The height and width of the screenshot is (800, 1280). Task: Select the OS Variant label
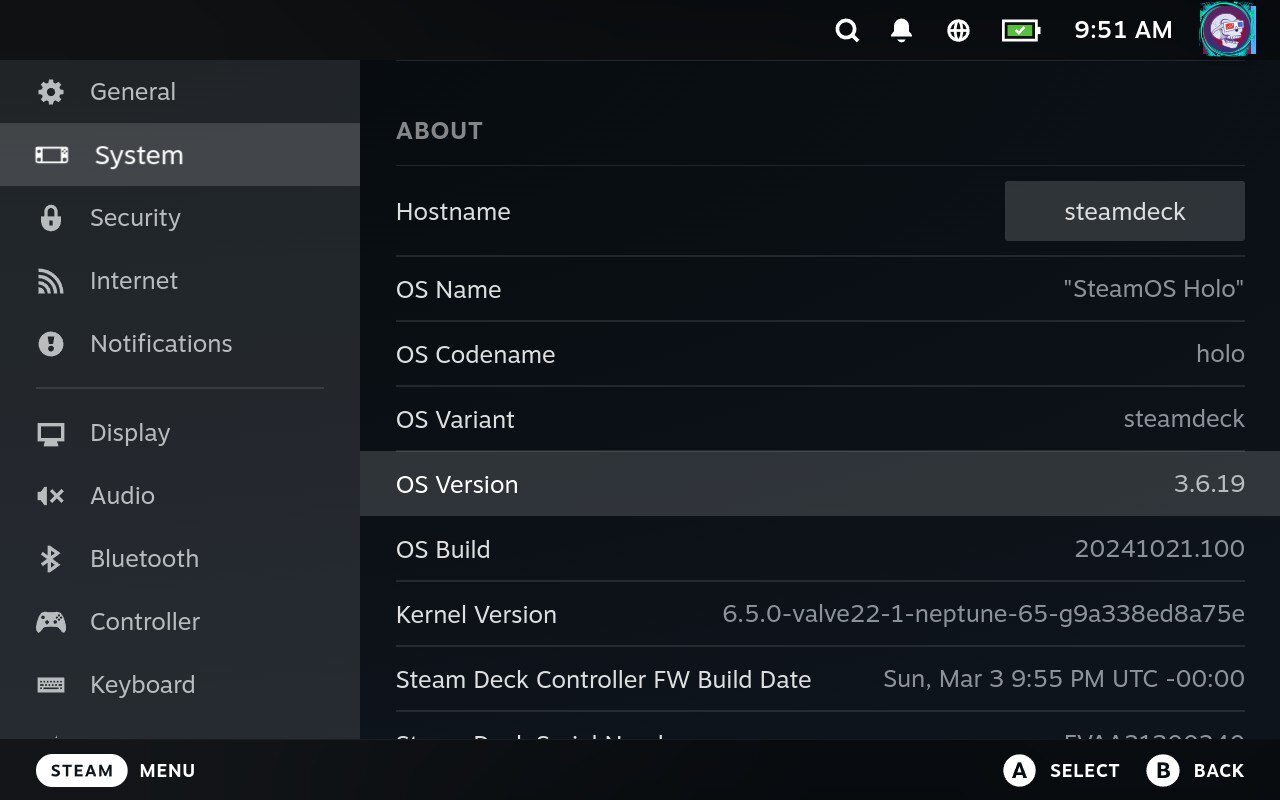[455, 420]
